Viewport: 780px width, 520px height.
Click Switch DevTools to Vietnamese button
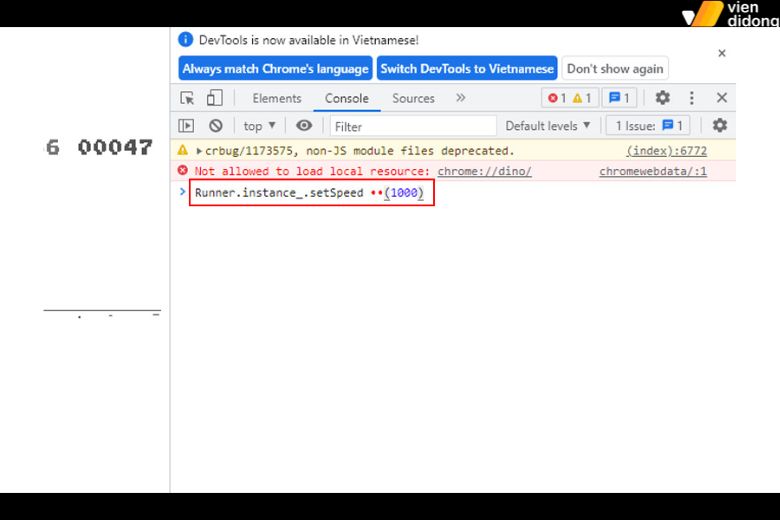467,68
